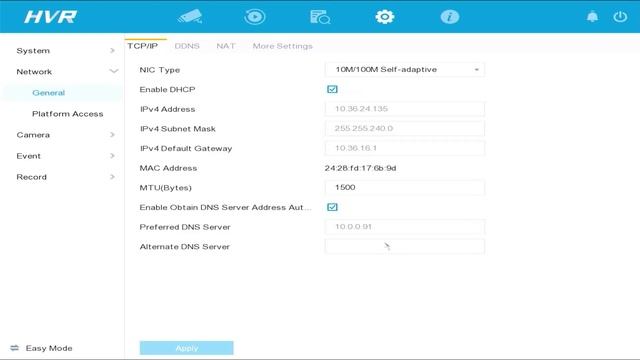This screenshot has width=640, height=360.
Task: Click the MTU(Bytes) field
Action: [404, 187]
